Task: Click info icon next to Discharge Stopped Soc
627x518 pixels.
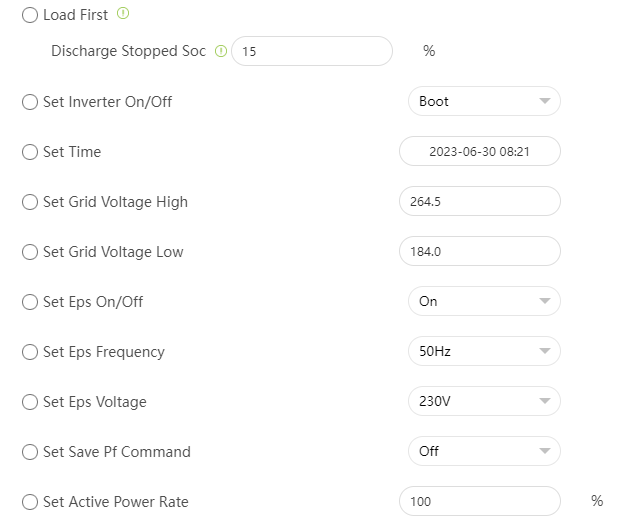Action: pos(221,51)
